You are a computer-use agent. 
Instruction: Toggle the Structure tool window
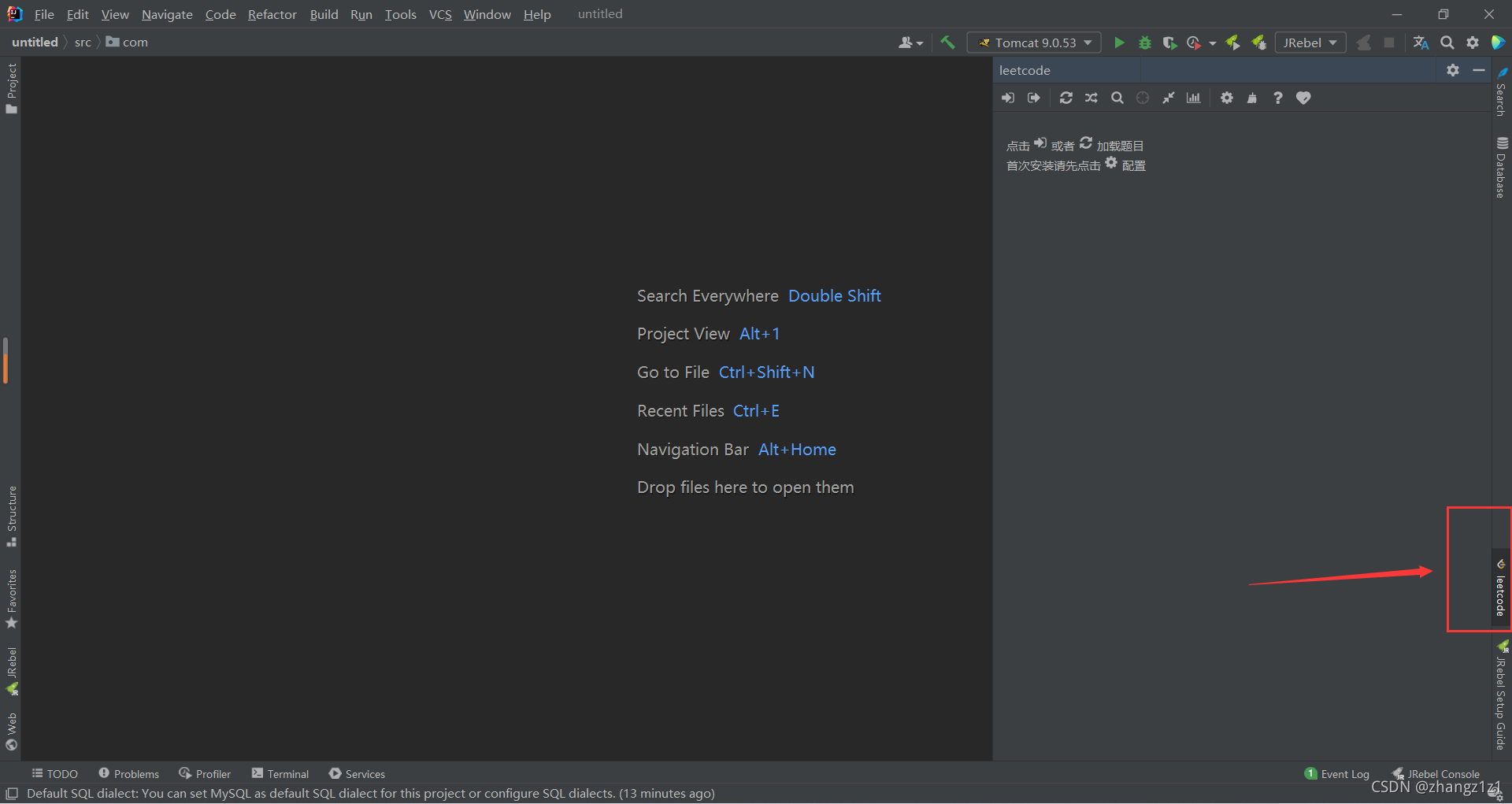coord(11,516)
